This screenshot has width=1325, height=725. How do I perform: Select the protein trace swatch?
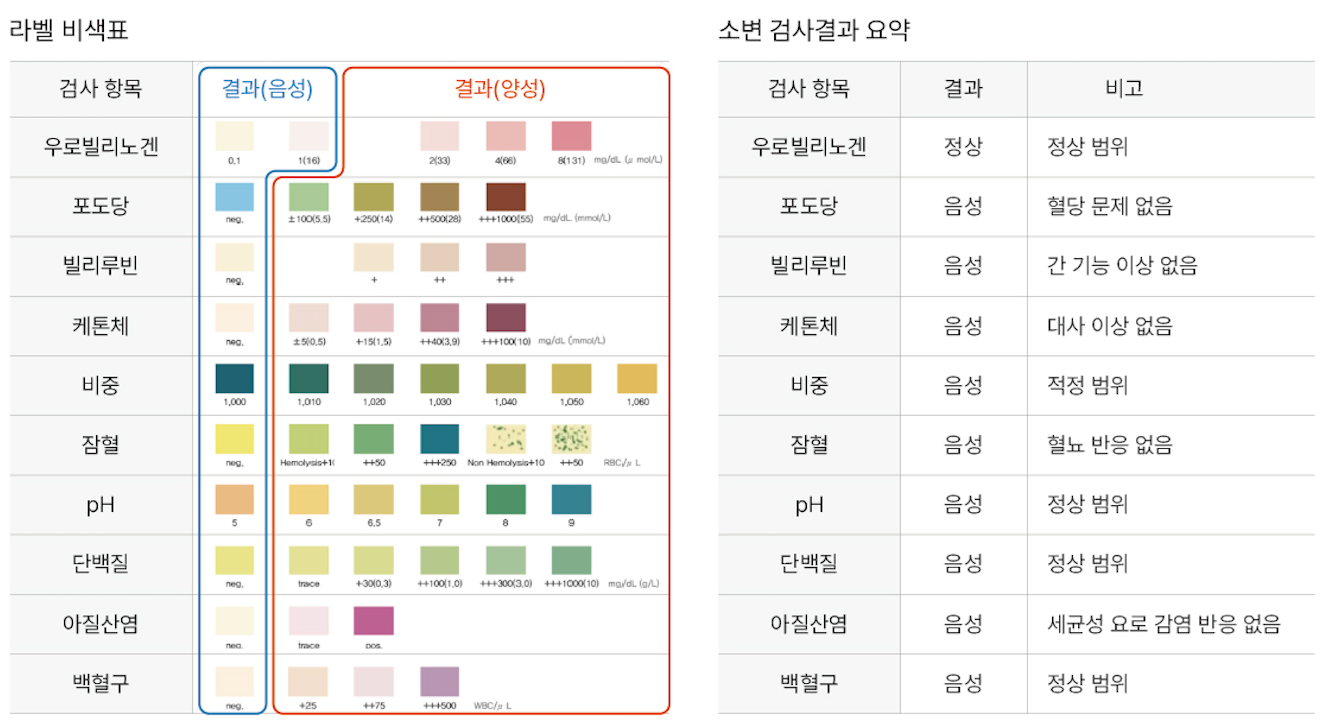(308, 560)
